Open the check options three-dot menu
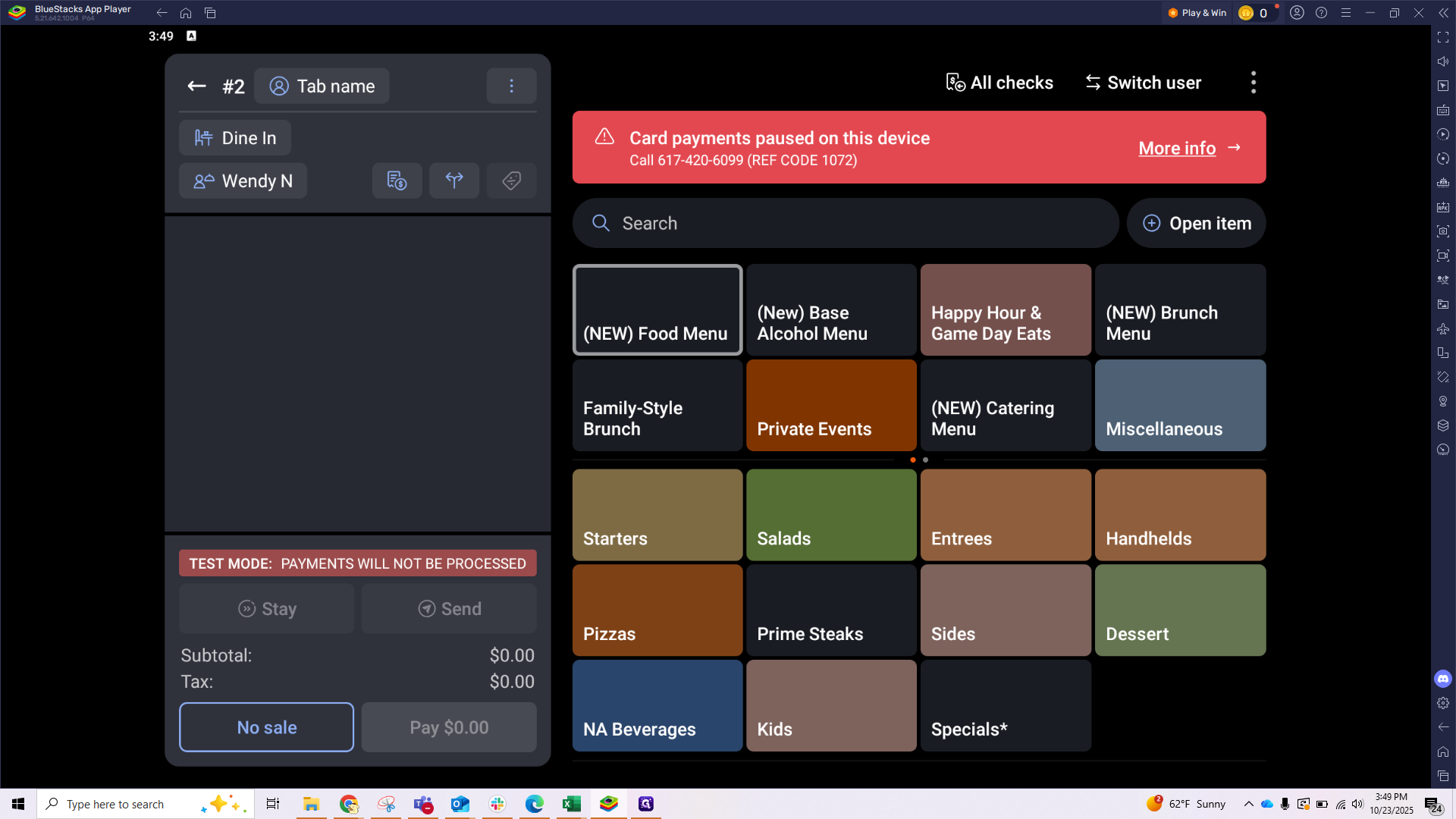1456x819 pixels. tap(511, 86)
